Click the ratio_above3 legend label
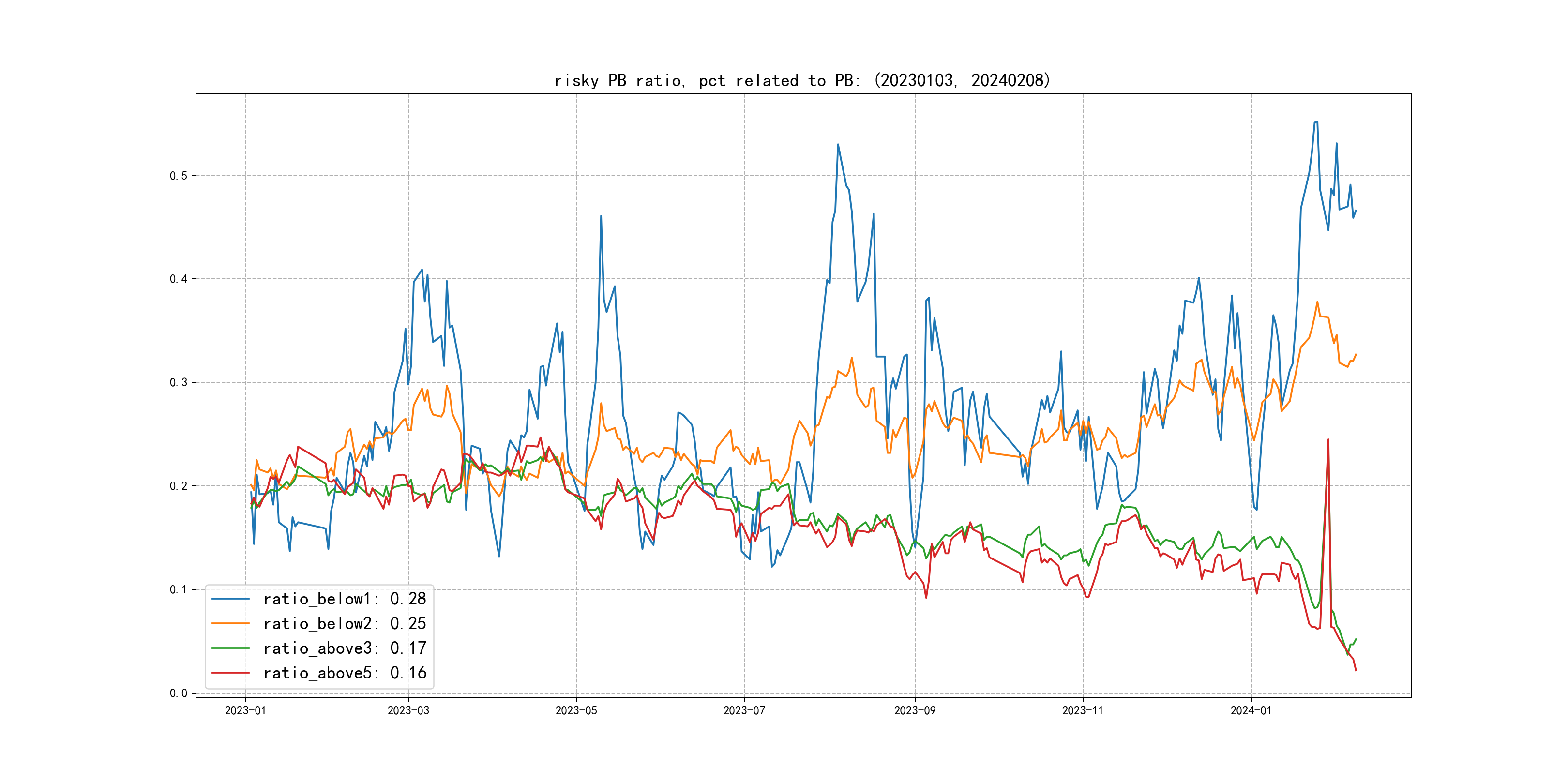1568x784 pixels. [x=345, y=648]
